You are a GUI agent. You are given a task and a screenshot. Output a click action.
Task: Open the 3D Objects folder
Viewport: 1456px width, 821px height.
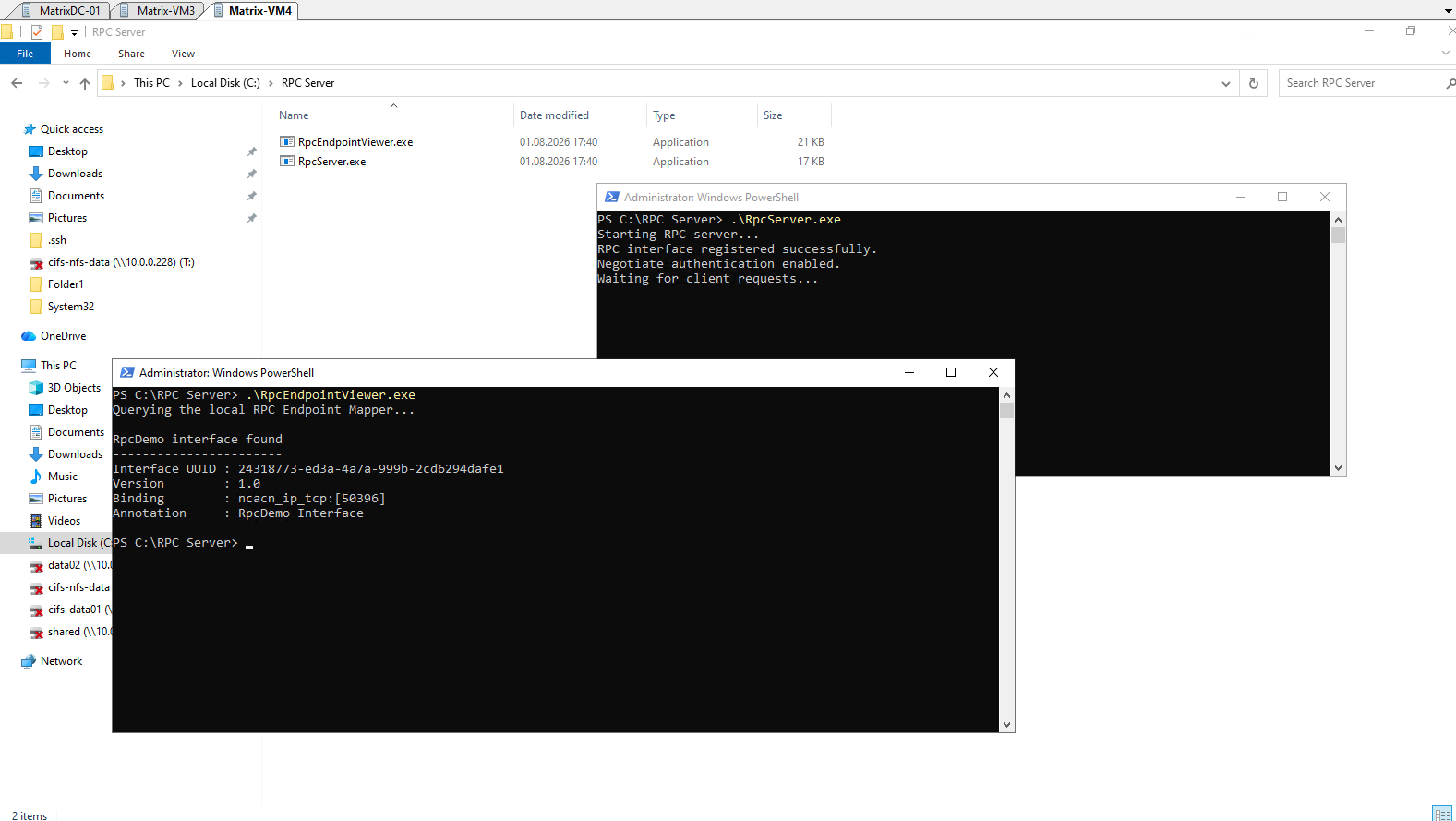74,388
